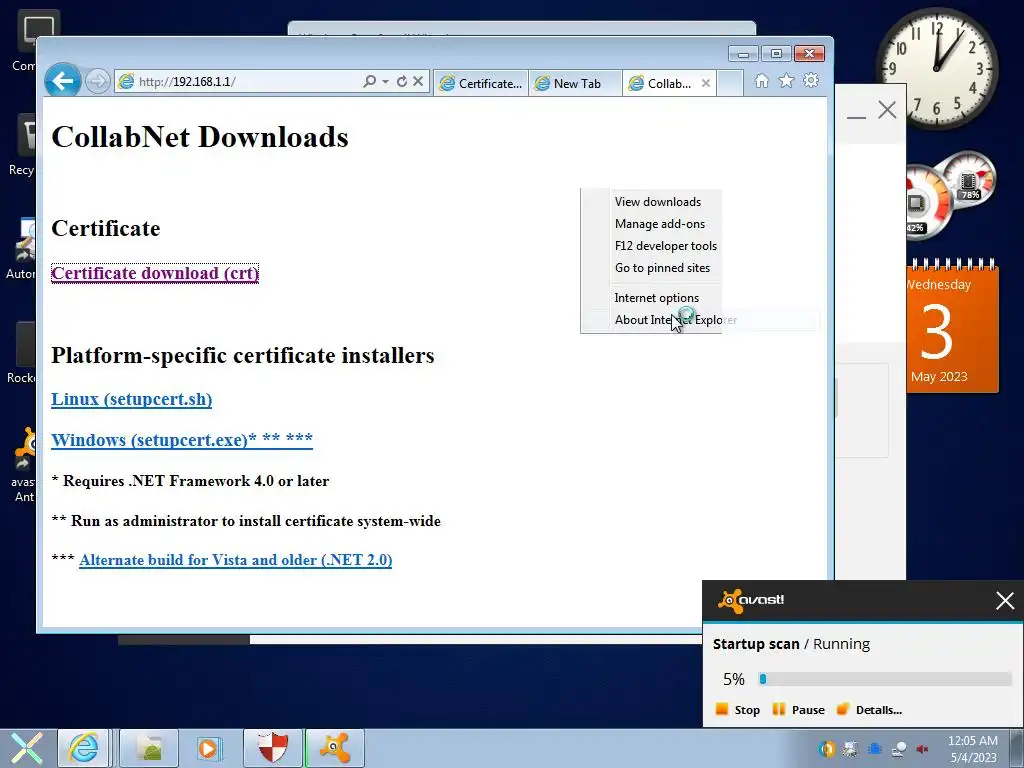Click the blue chip tray icon
The height and width of the screenshot is (768, 1024).
click(874, 749)
